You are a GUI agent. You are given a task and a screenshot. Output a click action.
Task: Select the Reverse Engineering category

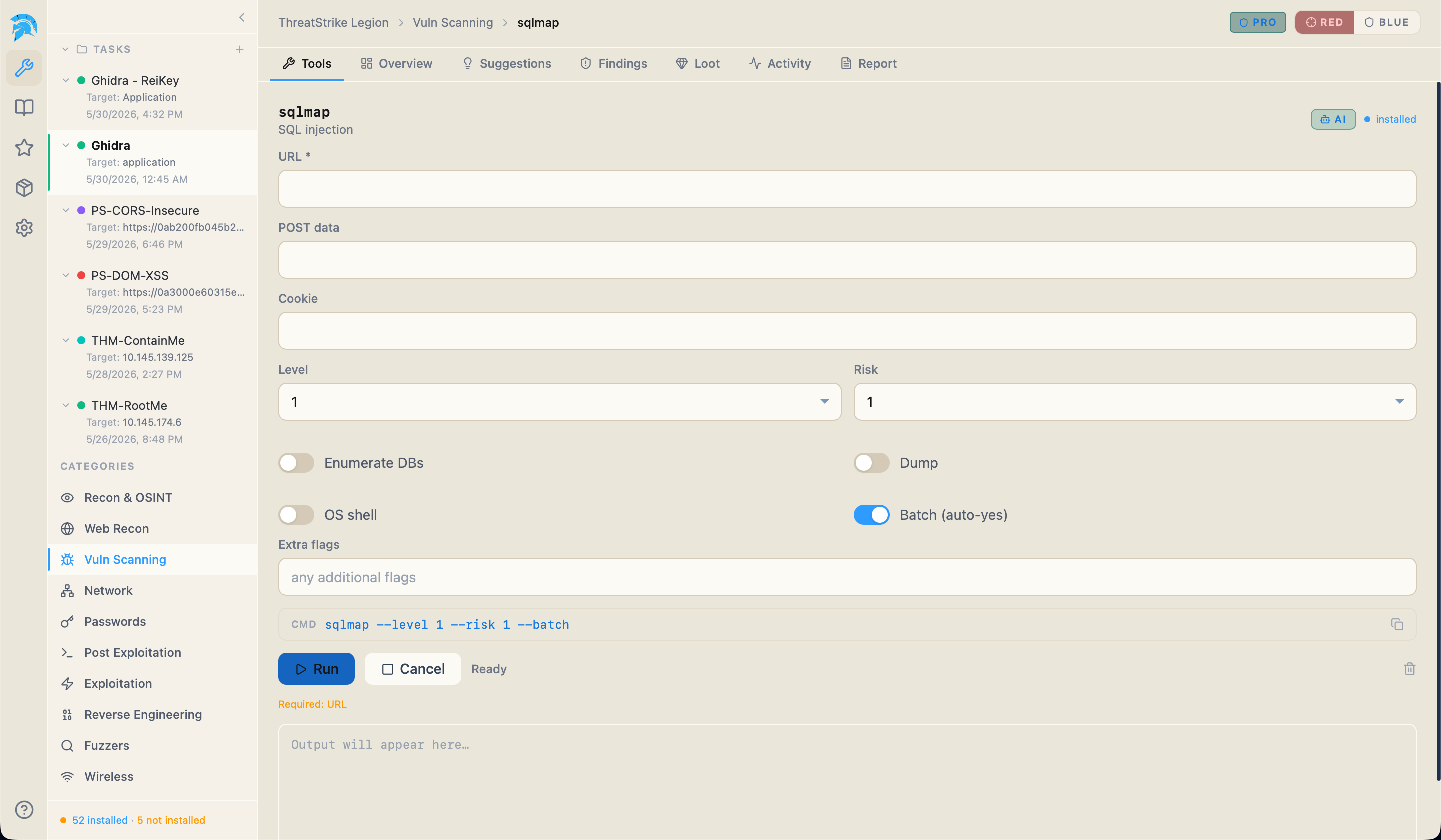pyautogui.click(x=153, y=715)
